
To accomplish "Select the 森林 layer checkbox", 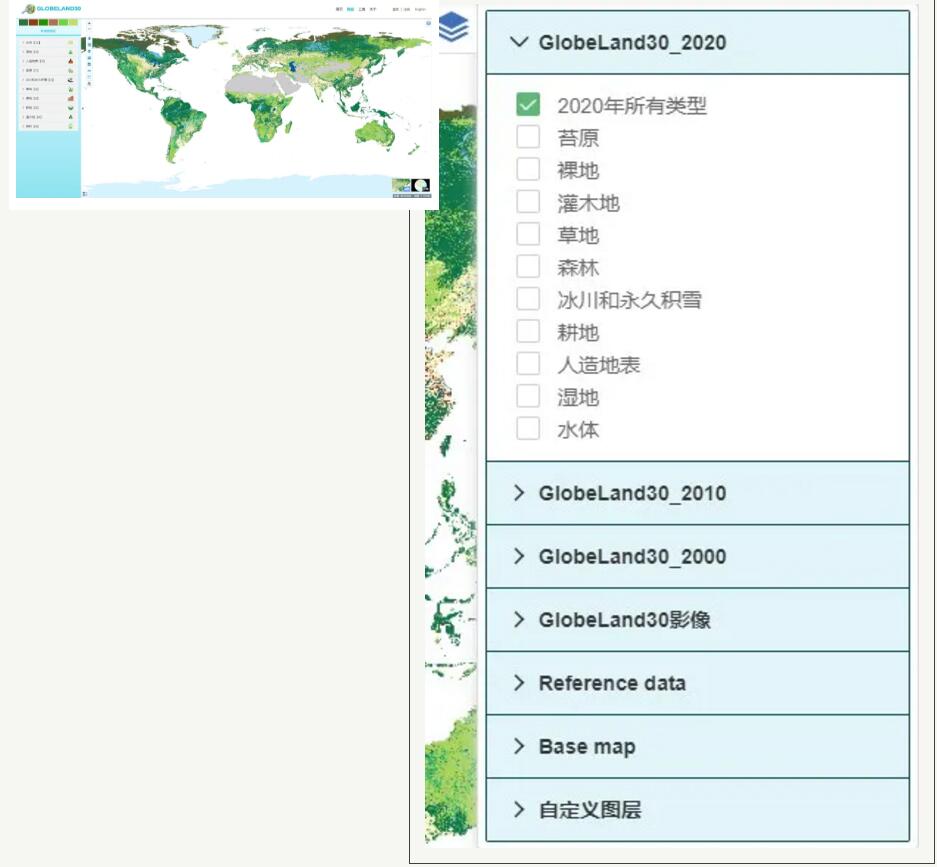I will (x=528, y=266).
